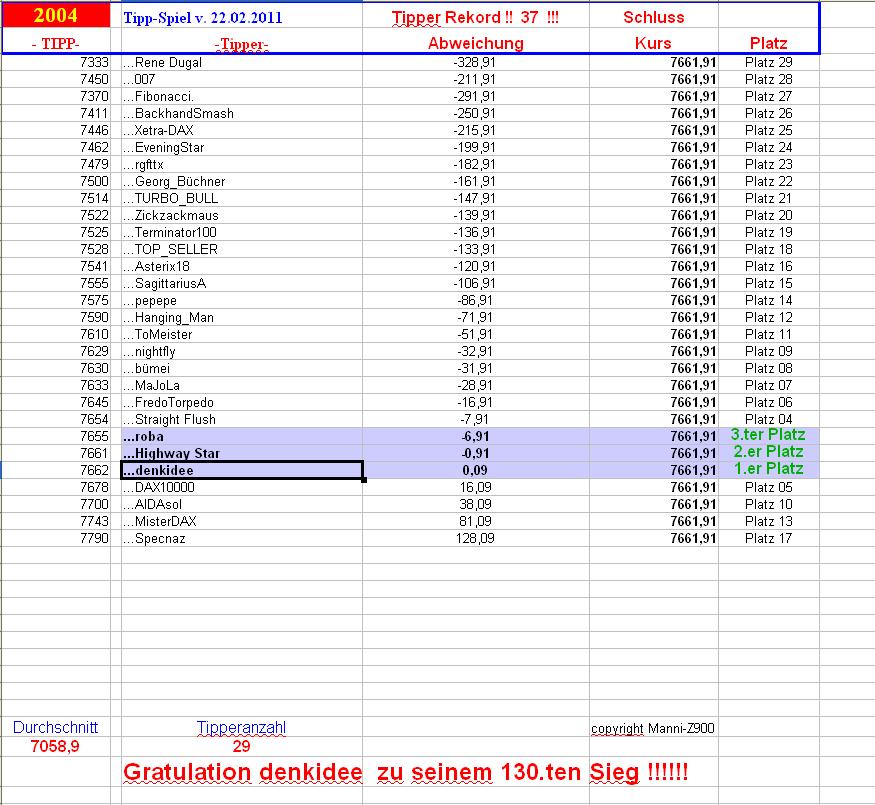The image size is (875, 805).
Task: Select the Kurs column header
Action: coord(653,43)
